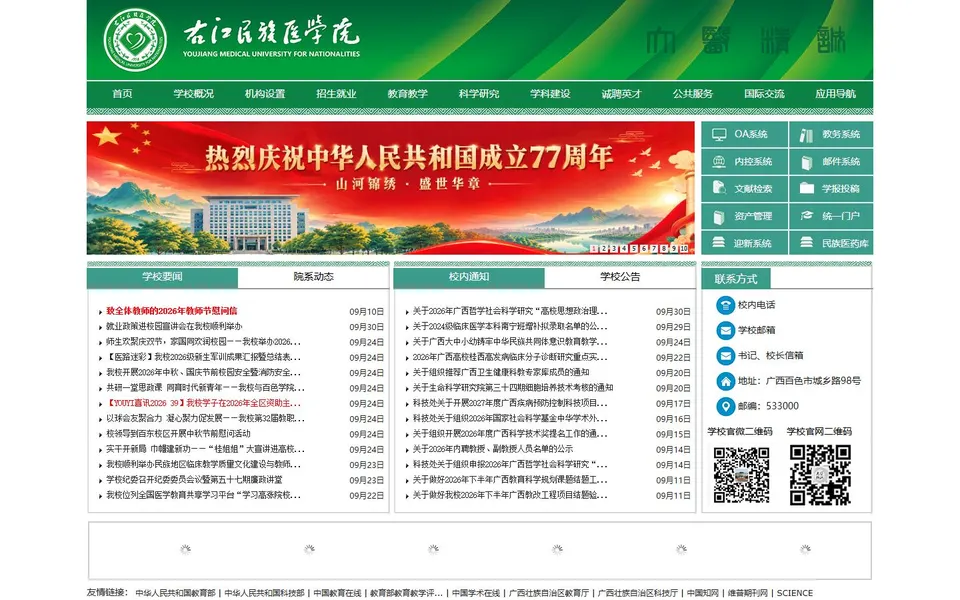This screenshot has height=600, width=960.
Task: Click the 校内电话 phone icon
Action: coord(726,305)
